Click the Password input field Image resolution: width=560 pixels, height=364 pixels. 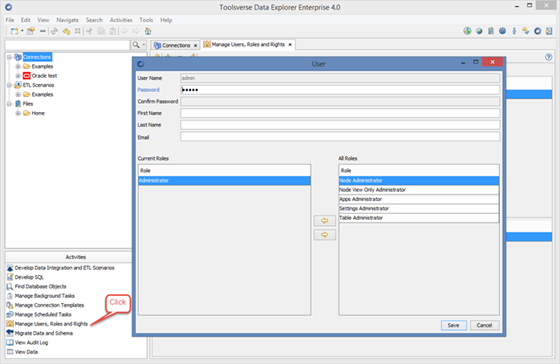[x=340, y=90]
